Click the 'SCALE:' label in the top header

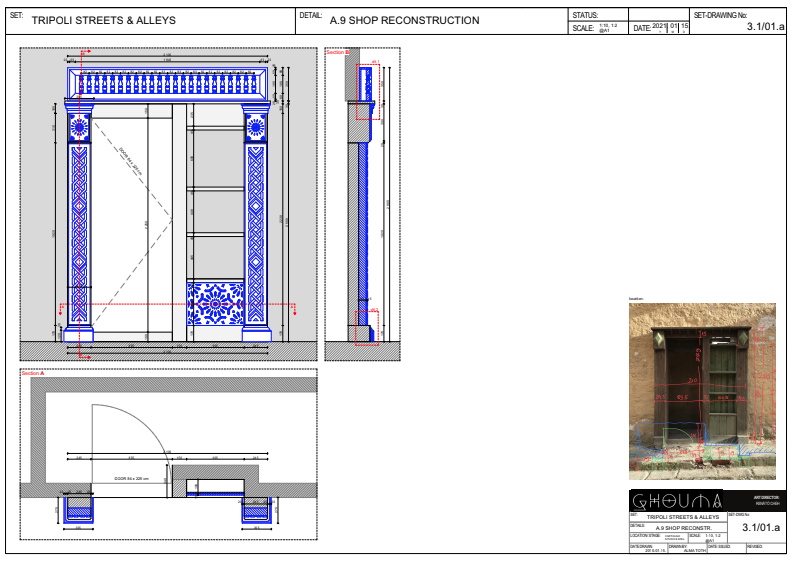pos(583,28)
